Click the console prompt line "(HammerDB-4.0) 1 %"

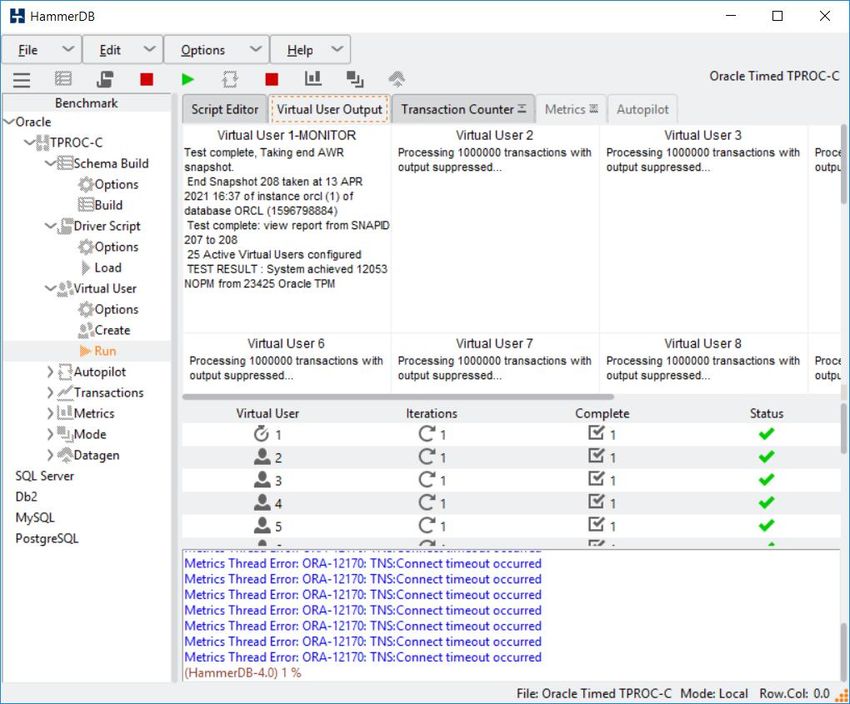pos(243,673)
